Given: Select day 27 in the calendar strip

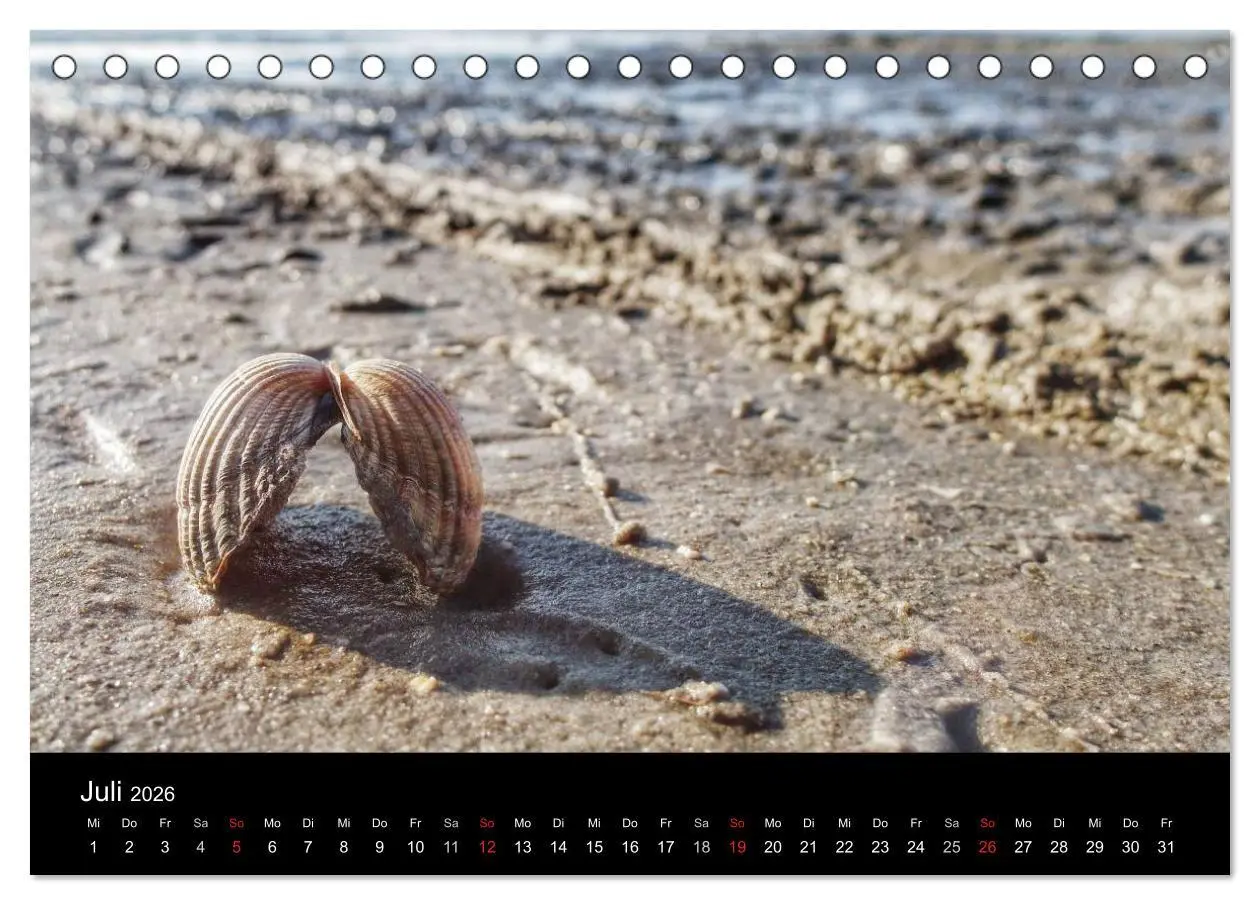Looking at the screenshot, I should click(x=1023, y=847).
